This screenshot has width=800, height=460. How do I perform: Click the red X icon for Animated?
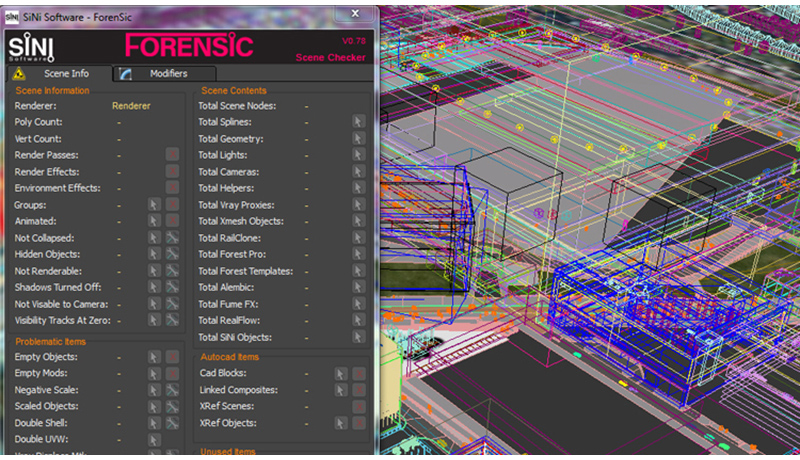[x=172, y=221]
